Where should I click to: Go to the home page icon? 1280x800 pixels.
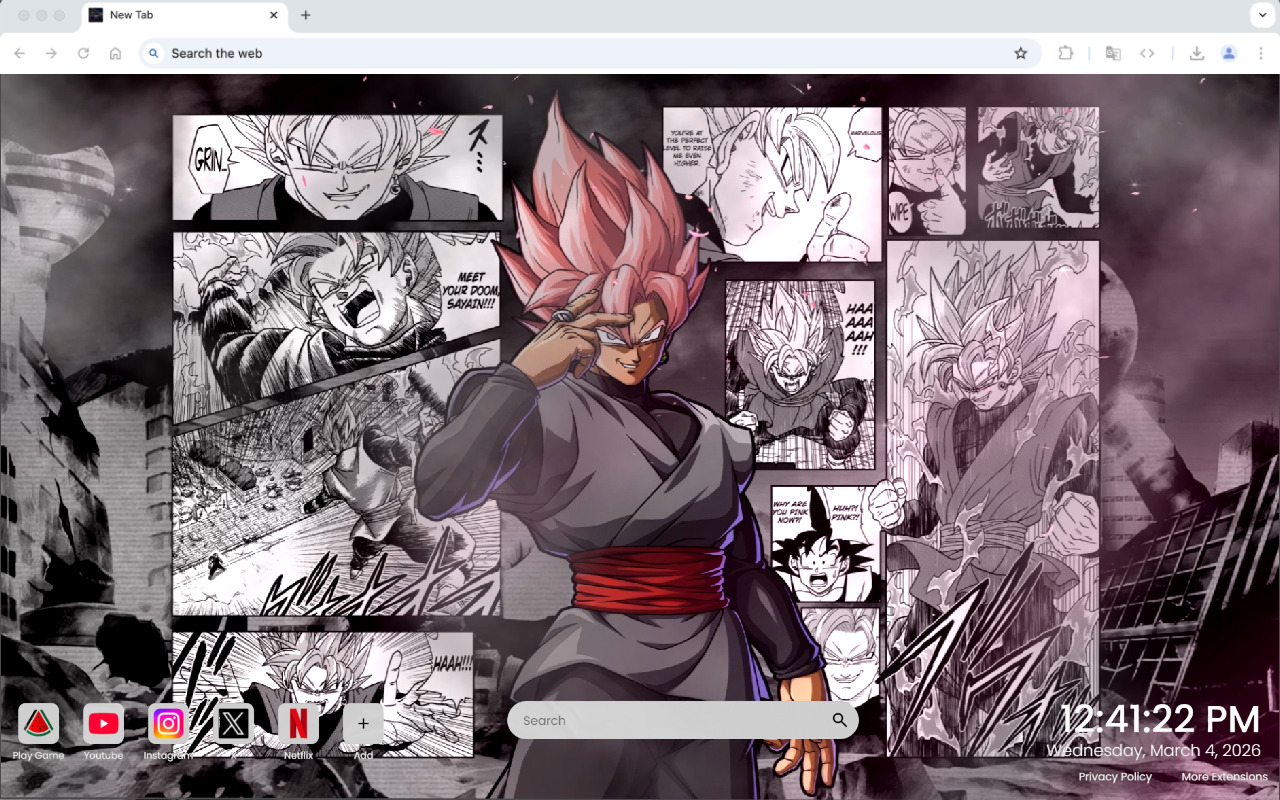[x=115, y=53]
